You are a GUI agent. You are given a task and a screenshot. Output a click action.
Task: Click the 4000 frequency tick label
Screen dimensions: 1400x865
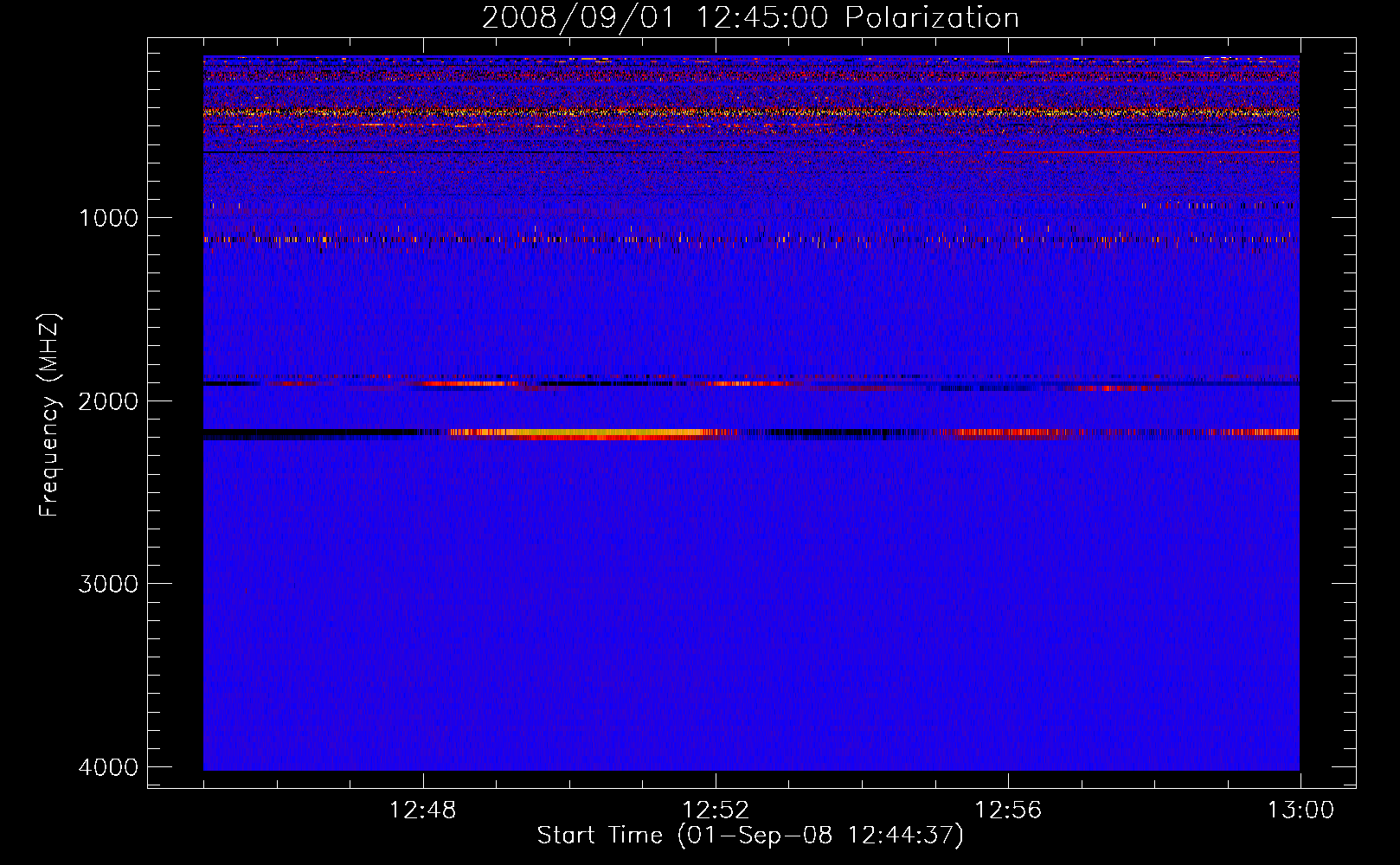[x=108, y=767]
